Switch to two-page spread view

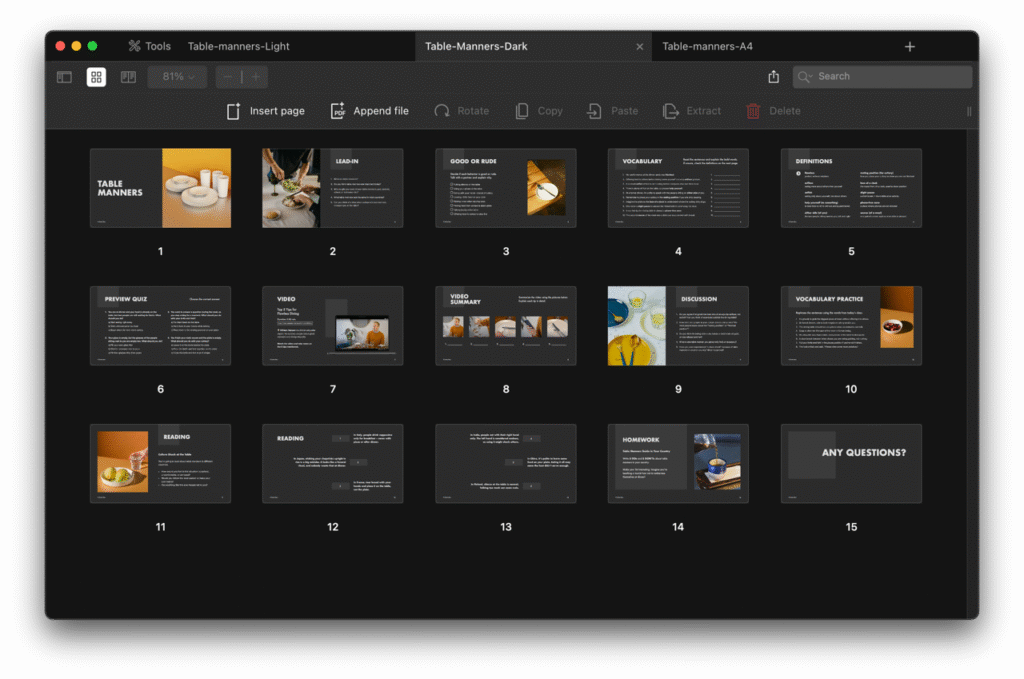pos(128,77)
